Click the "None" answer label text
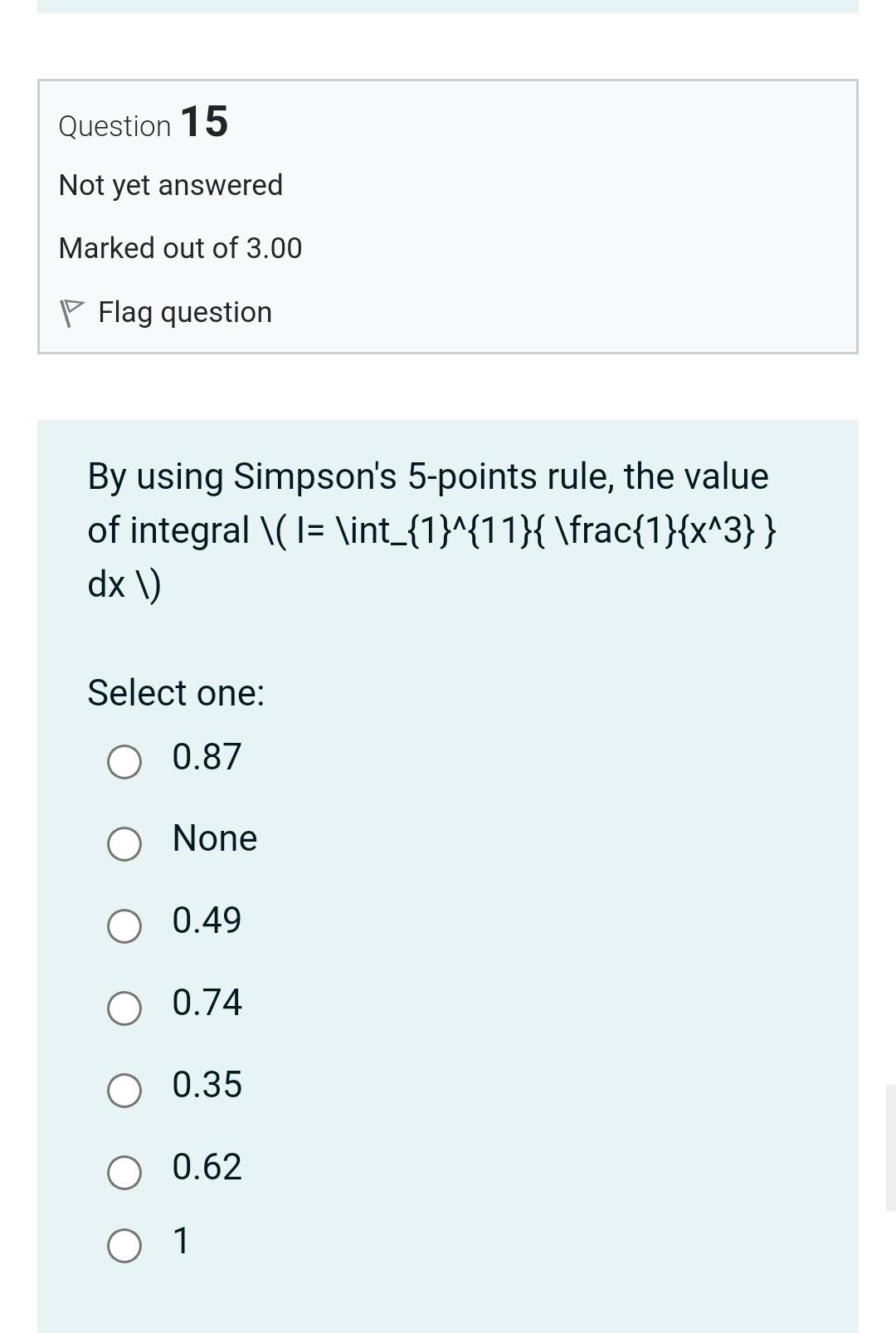 [x=215, y=838]
